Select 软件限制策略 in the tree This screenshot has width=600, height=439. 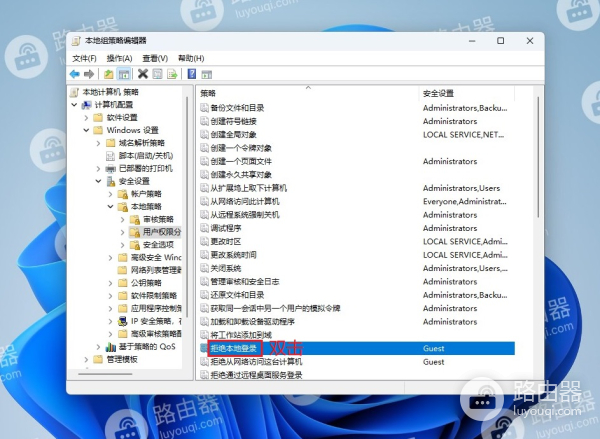pos(154,295)
